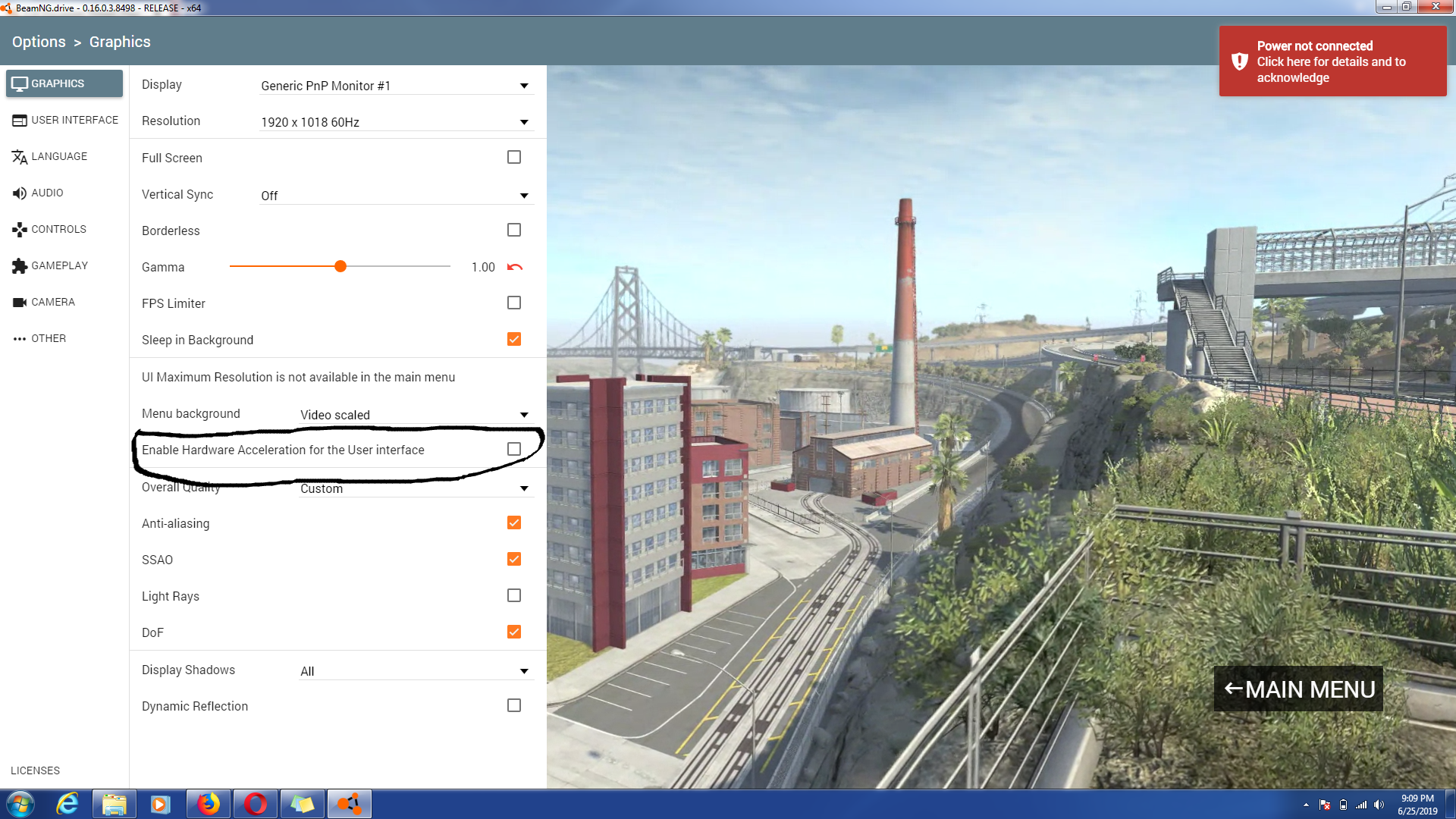This screenshot has width=1456, height=819.
Task: Uncheck Sleep in Background
Action: coord(514,339)
